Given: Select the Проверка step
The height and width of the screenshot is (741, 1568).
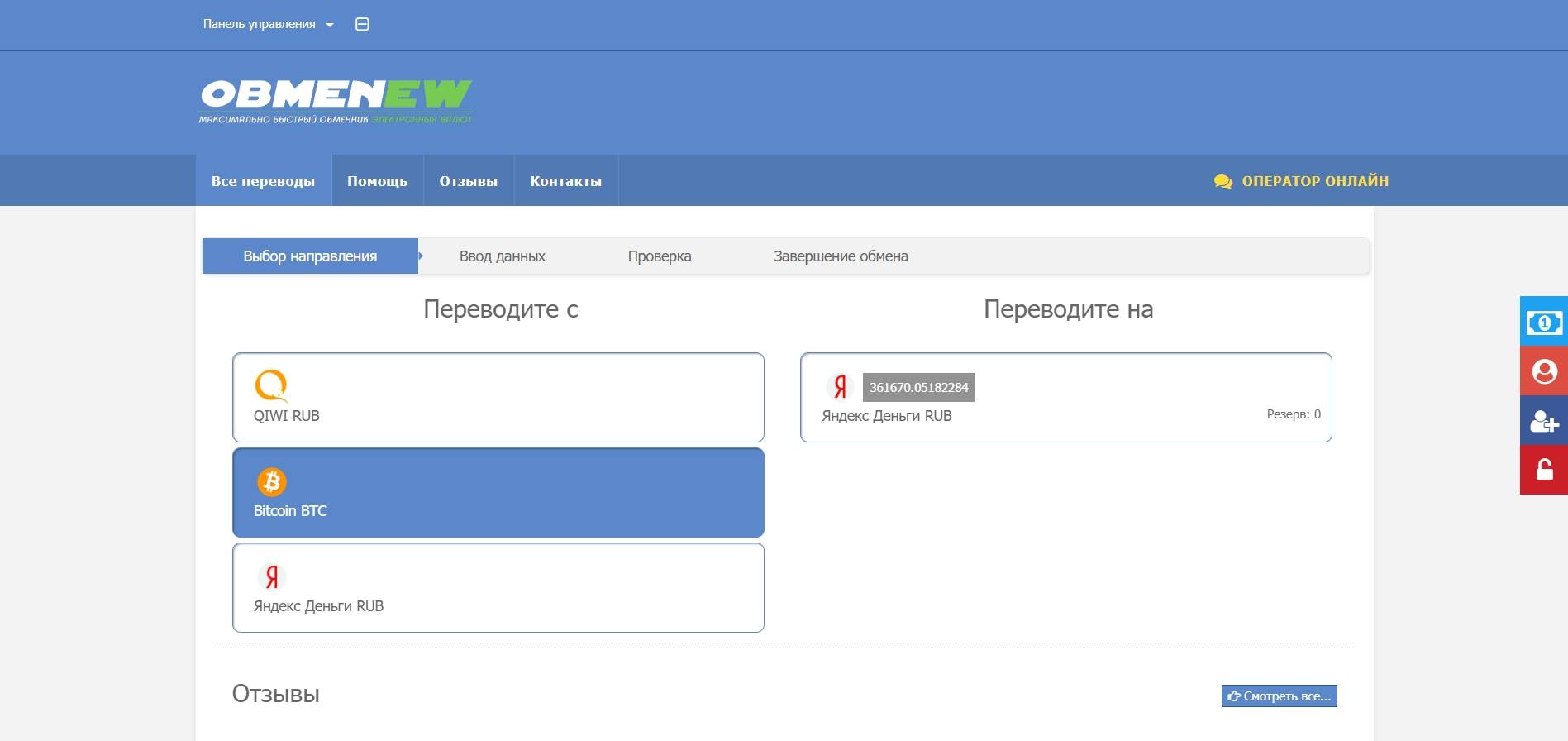Looking at the screenshot, I should [660, 256].
